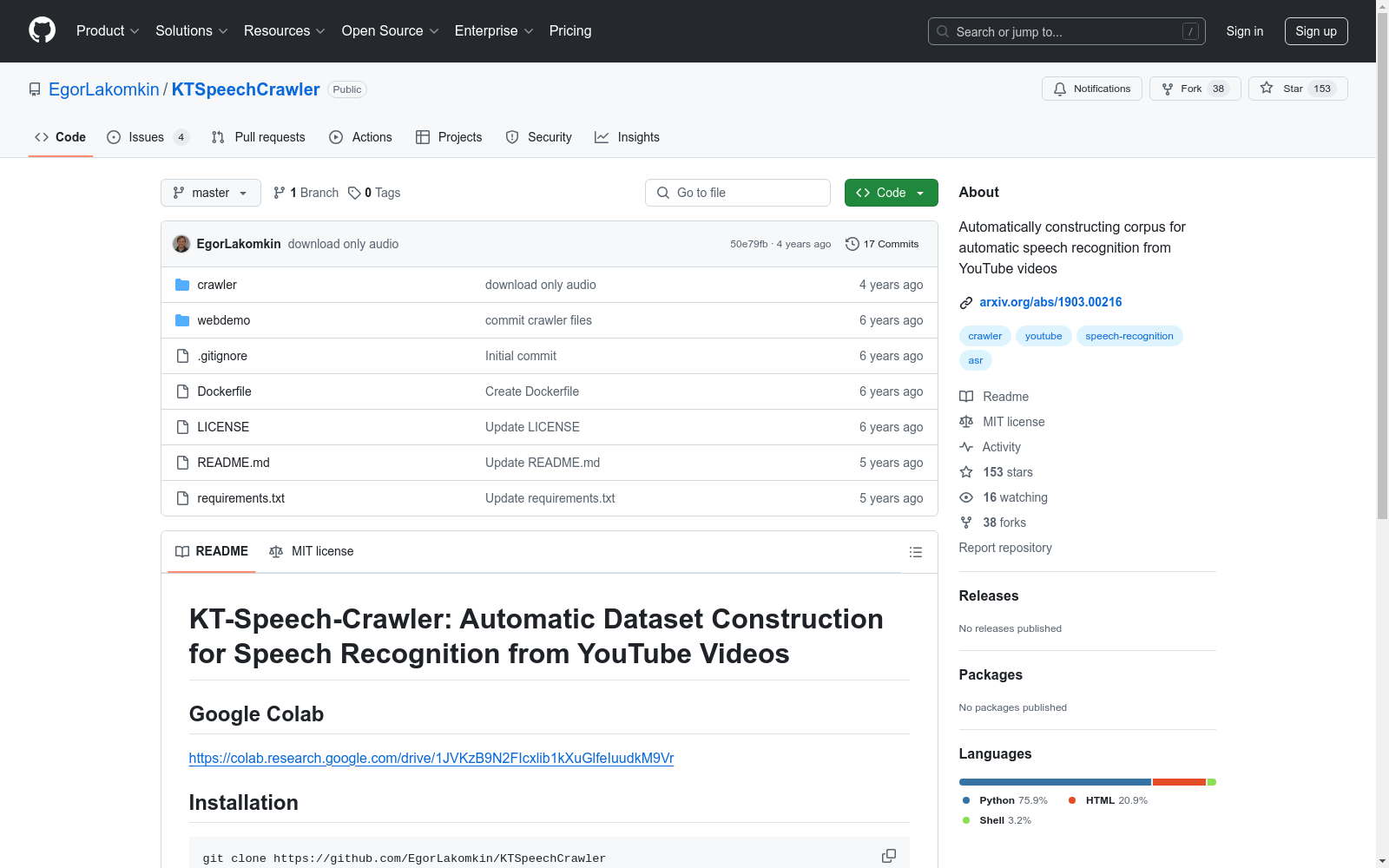Open the master branch selector dropdown
The height and width of the screenshot is (868, 1389).
[x=211, y=193]
